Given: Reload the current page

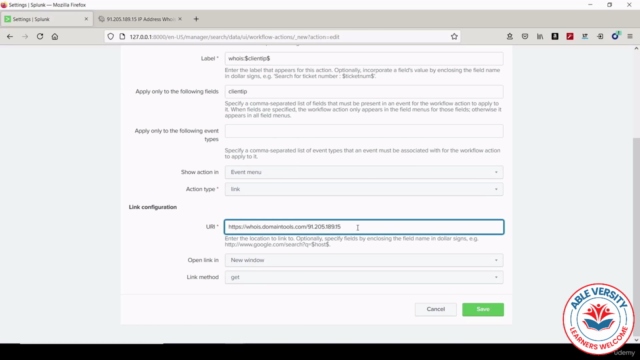Looking at the screenshot, I should click(x=40, y=36).
